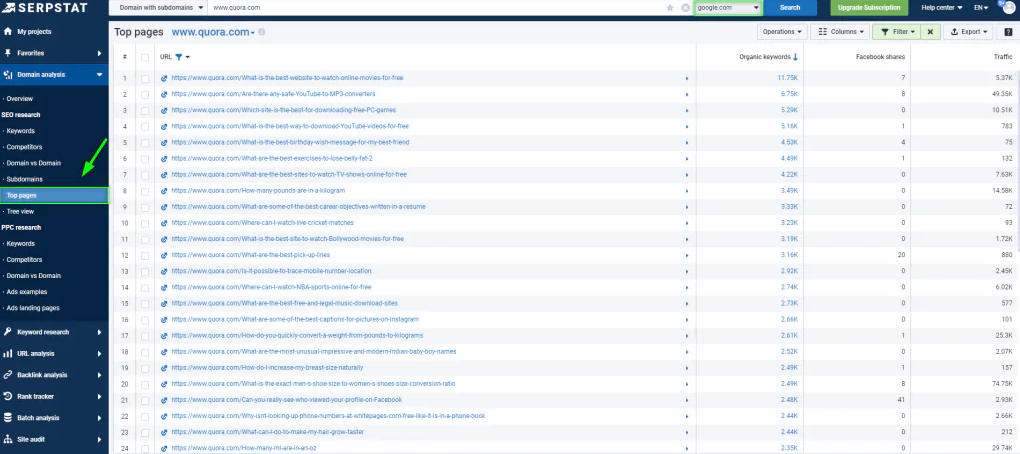Open the user profile avatar

pyautogui.click(x=1007, y=8)
